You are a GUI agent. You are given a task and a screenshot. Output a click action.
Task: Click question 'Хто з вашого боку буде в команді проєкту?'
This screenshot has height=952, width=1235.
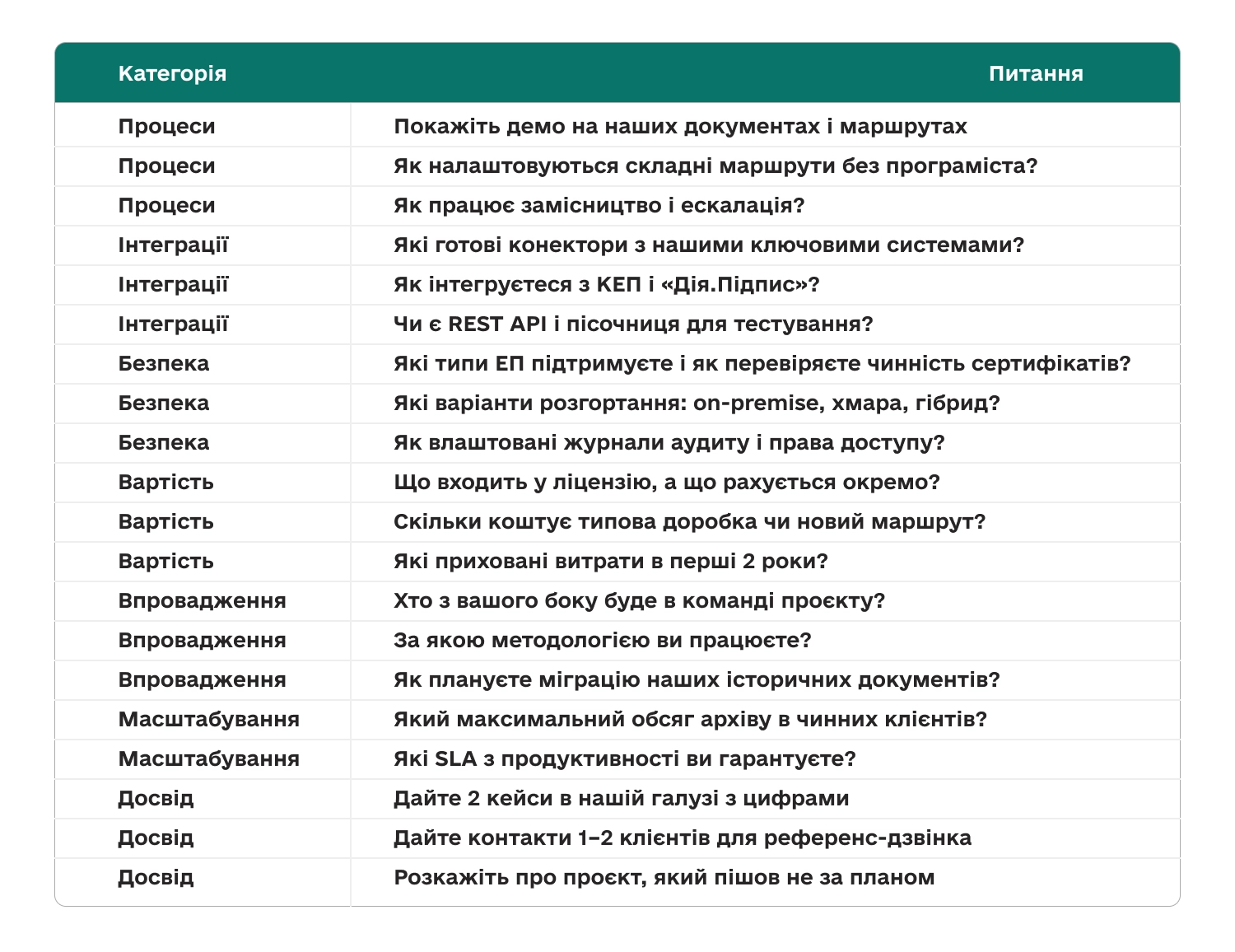[639, 600]
